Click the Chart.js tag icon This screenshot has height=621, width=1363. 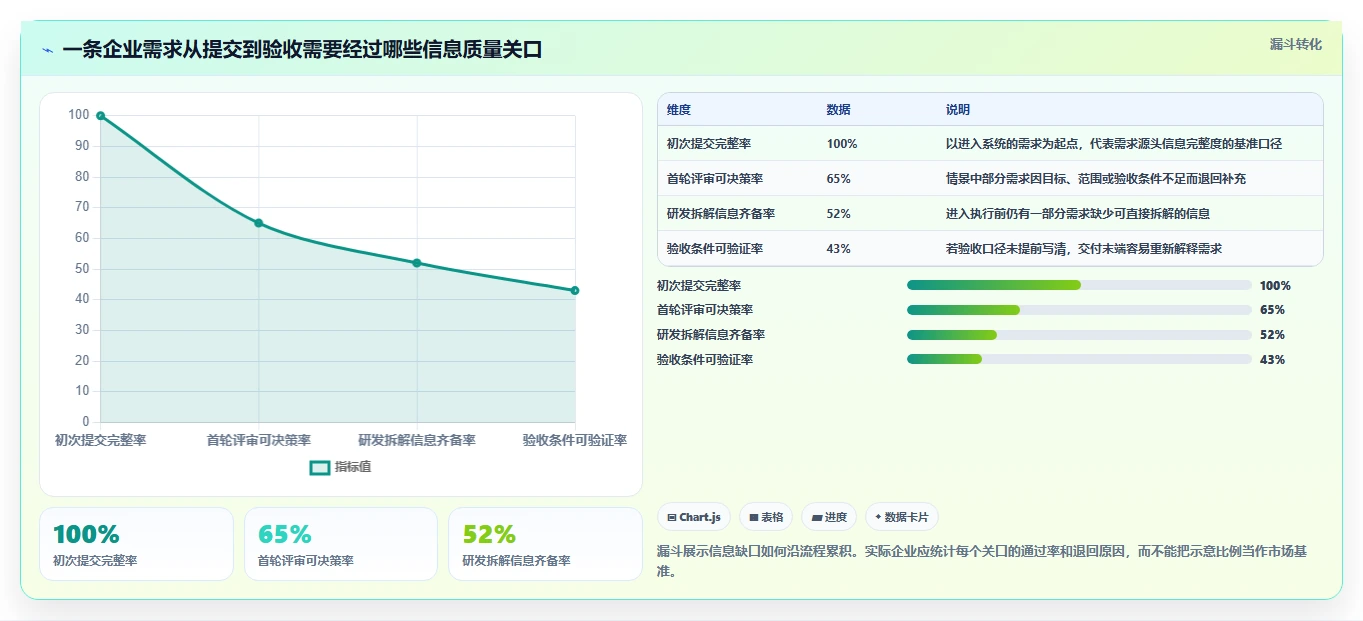672,518
